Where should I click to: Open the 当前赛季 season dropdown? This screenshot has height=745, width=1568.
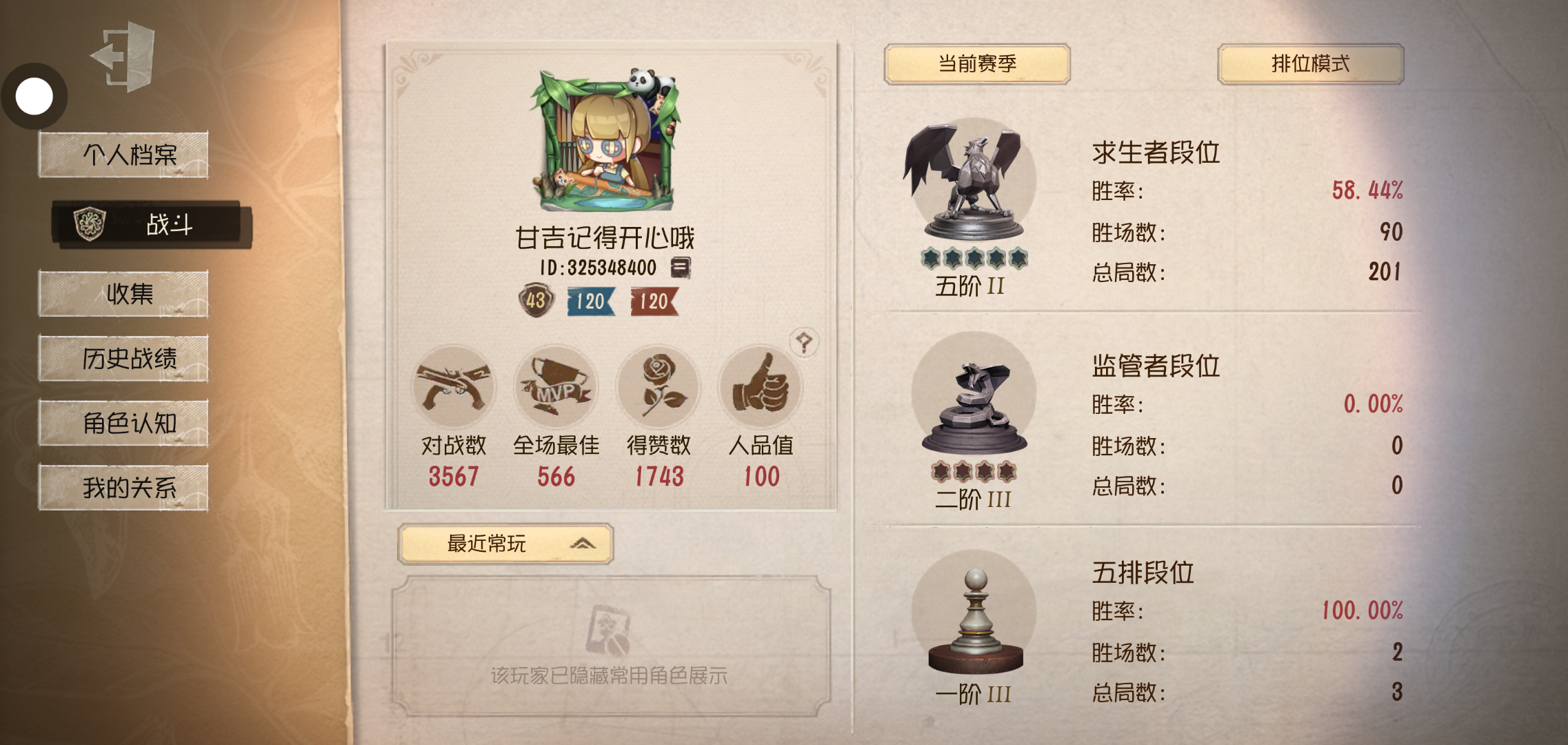click(x=977, y=64)
